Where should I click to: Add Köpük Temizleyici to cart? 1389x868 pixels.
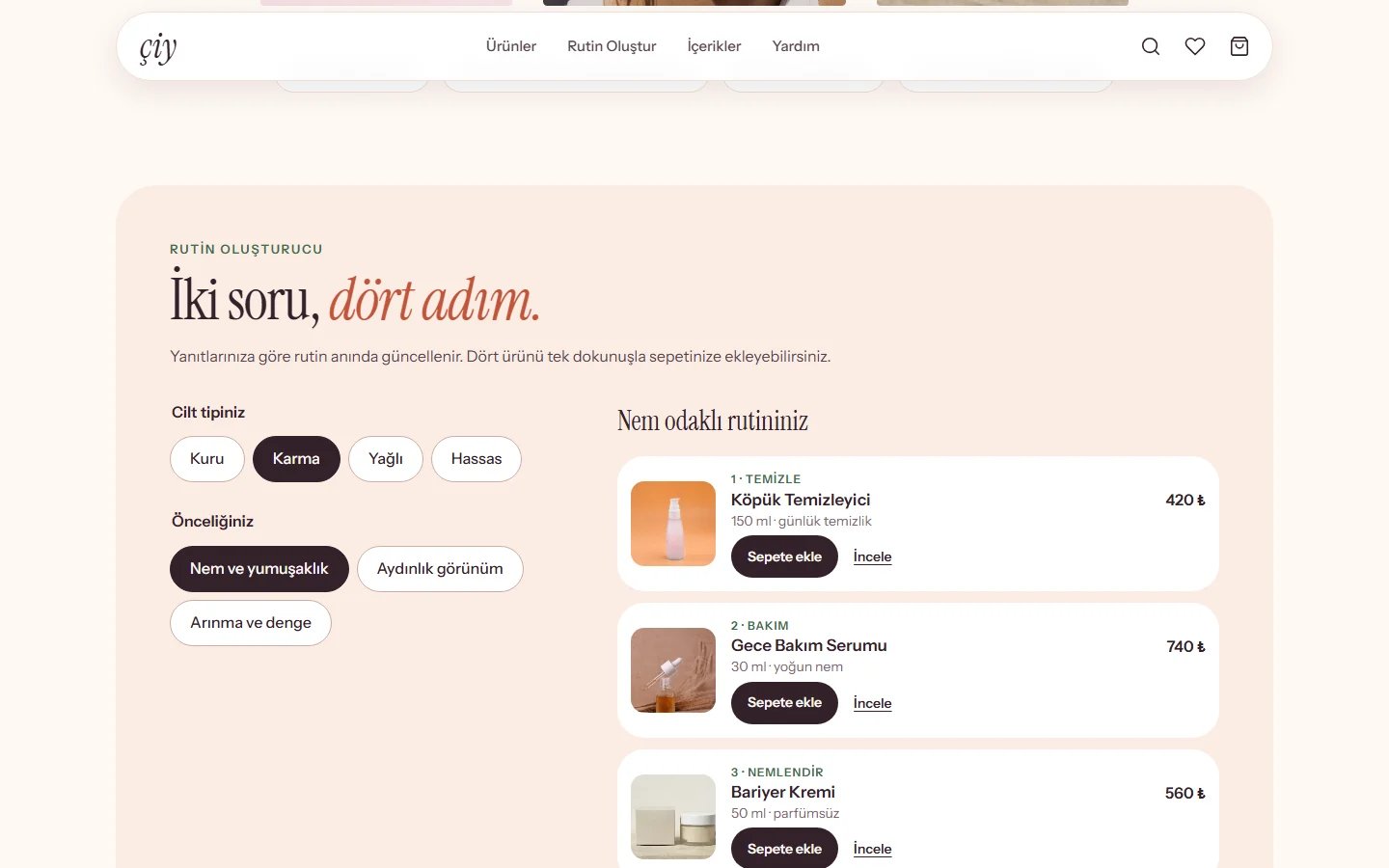[x=784, y=556]
